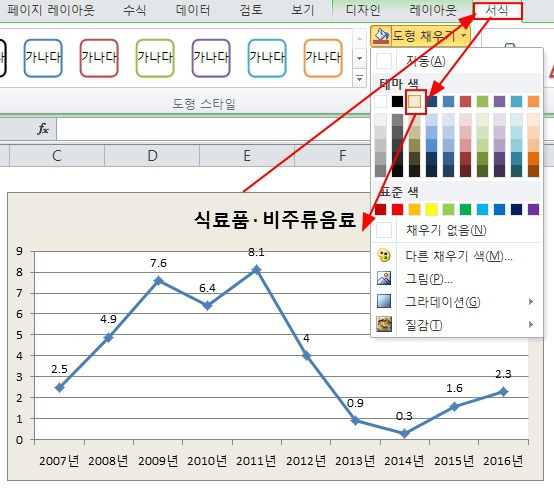This screenshot has height=489, width=554.
Task: Pick the aqua theme color swatch
Action: [x=517, y=101]
